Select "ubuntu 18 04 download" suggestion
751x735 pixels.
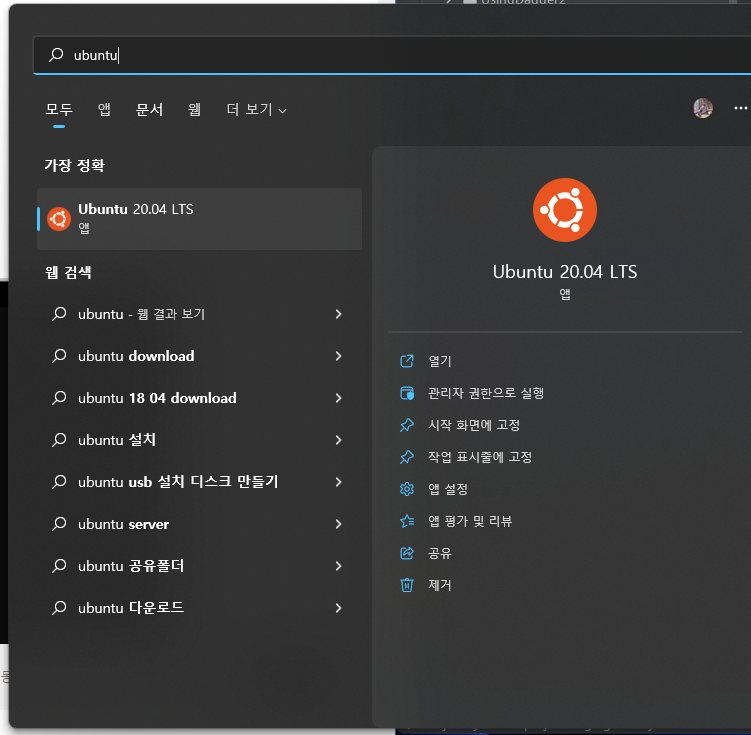coord(199,398)
